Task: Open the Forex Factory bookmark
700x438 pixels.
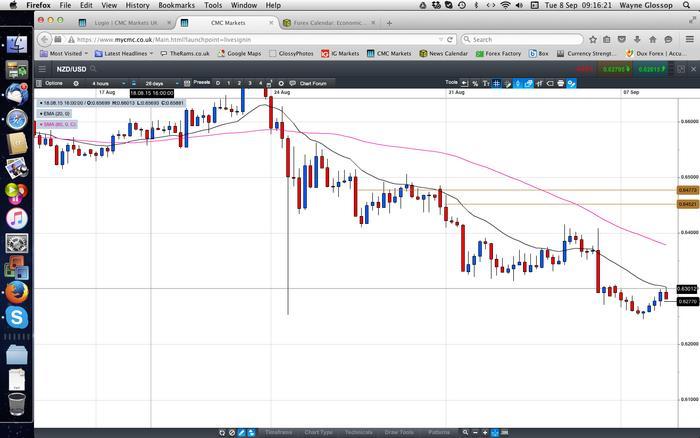Action: (499, 54)
